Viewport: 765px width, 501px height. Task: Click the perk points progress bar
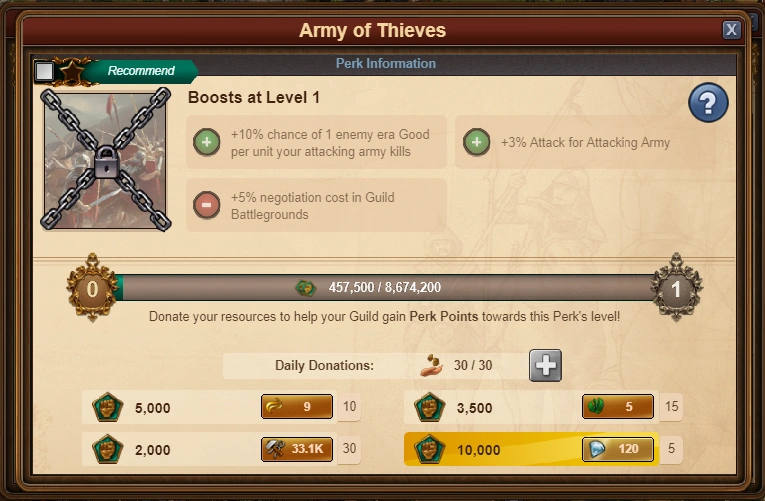coord(385,287)
